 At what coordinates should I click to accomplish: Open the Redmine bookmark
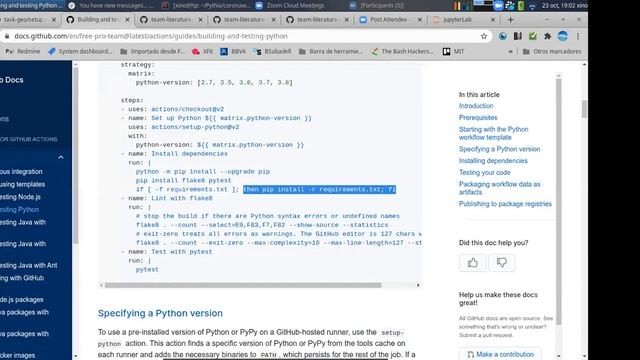click(x=23, y=51)
